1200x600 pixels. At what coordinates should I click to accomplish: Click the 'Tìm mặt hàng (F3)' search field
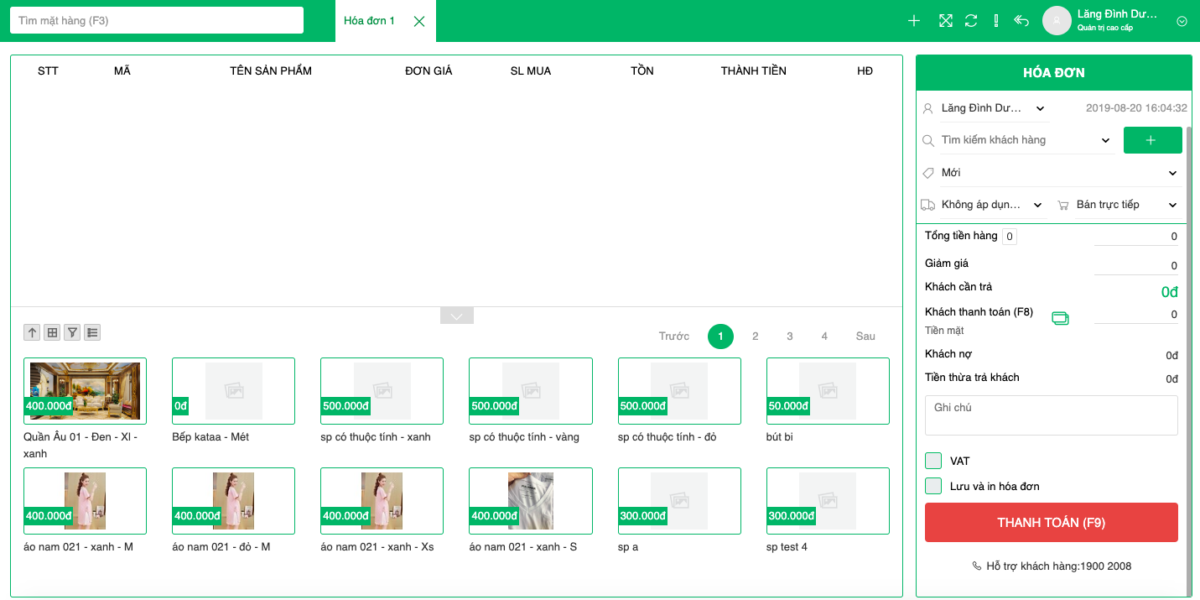pos(156,21)
